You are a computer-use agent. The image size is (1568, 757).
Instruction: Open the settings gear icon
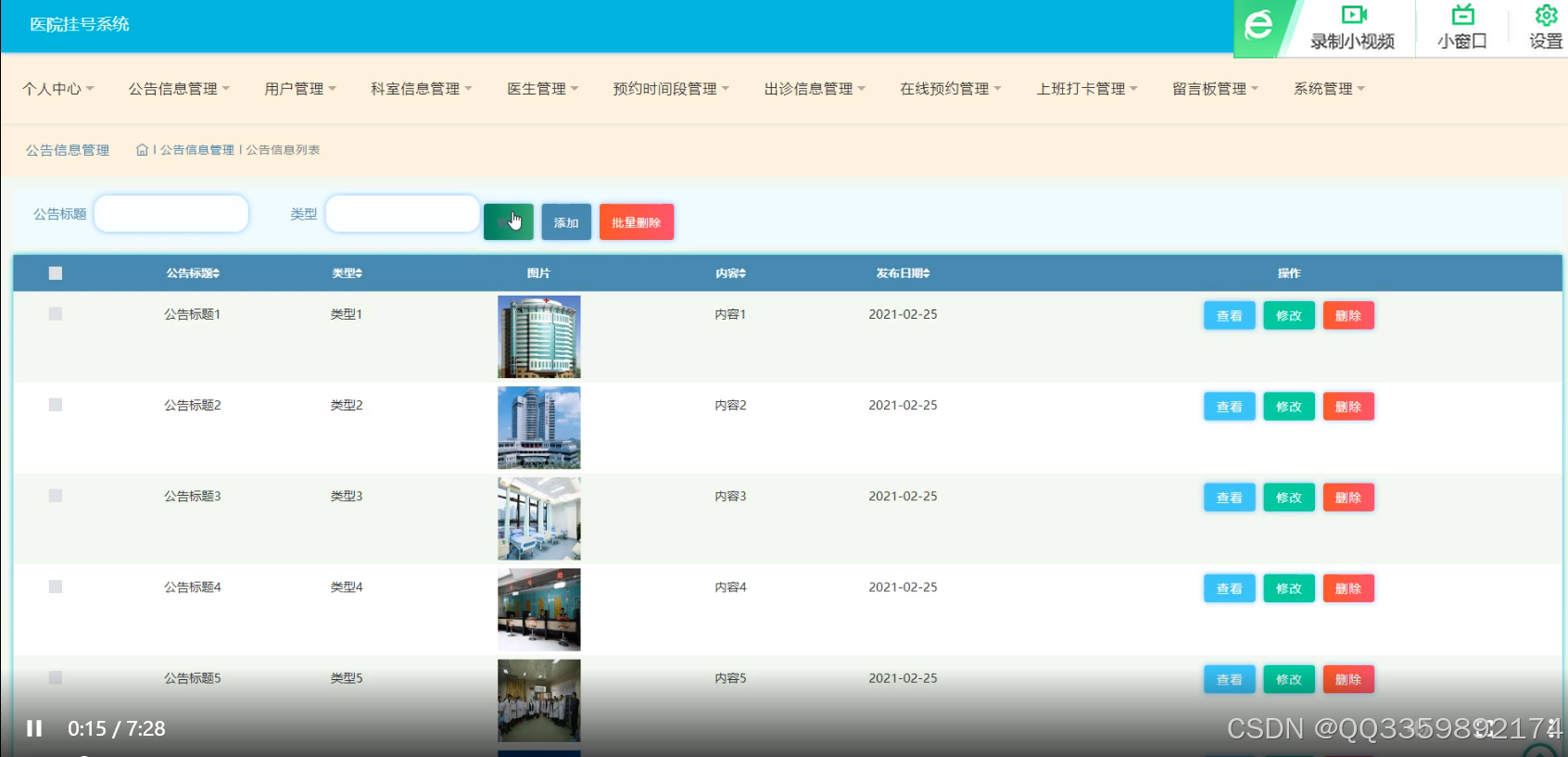click(1546, 15)
